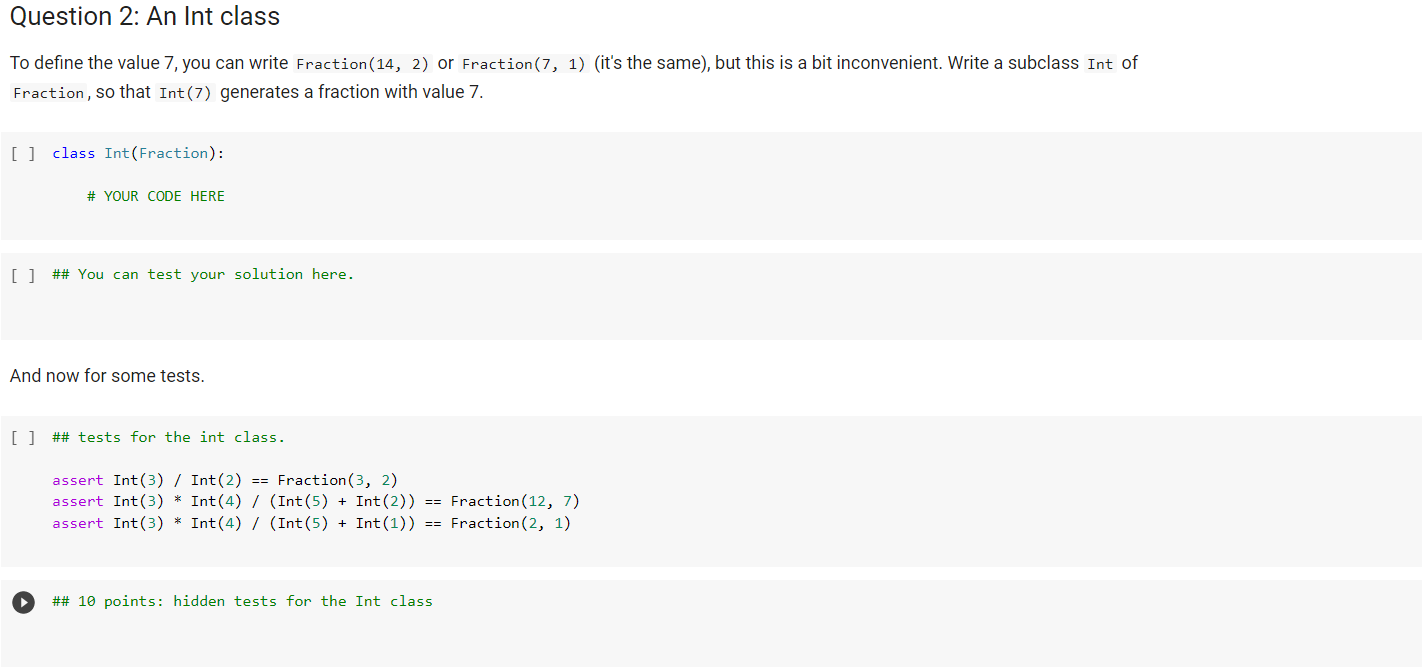
Task: Click the '## 10 points: hidden tests' comment
Action: click(242, 601)
